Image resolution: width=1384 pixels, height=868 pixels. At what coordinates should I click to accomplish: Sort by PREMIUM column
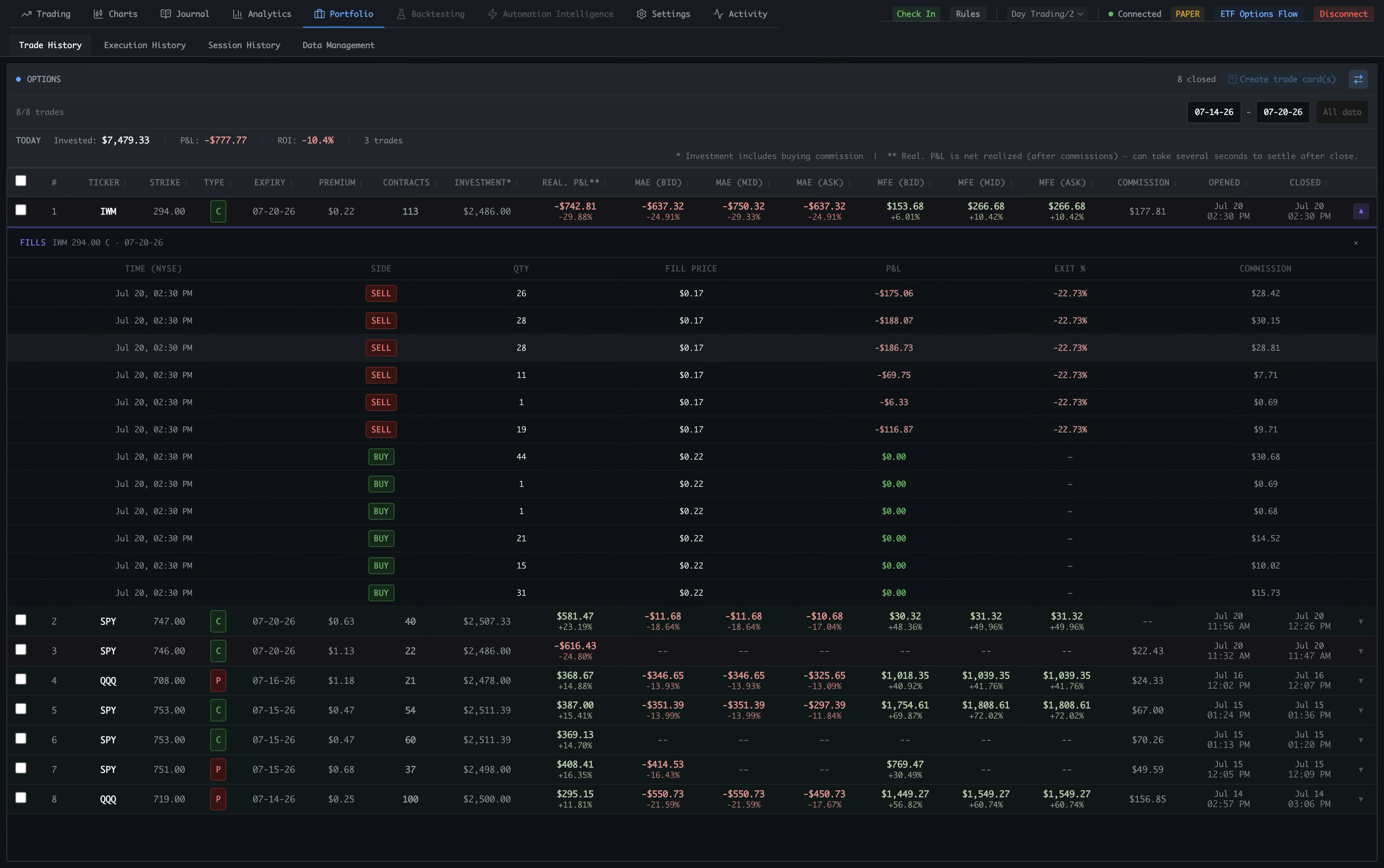(340, 183)
